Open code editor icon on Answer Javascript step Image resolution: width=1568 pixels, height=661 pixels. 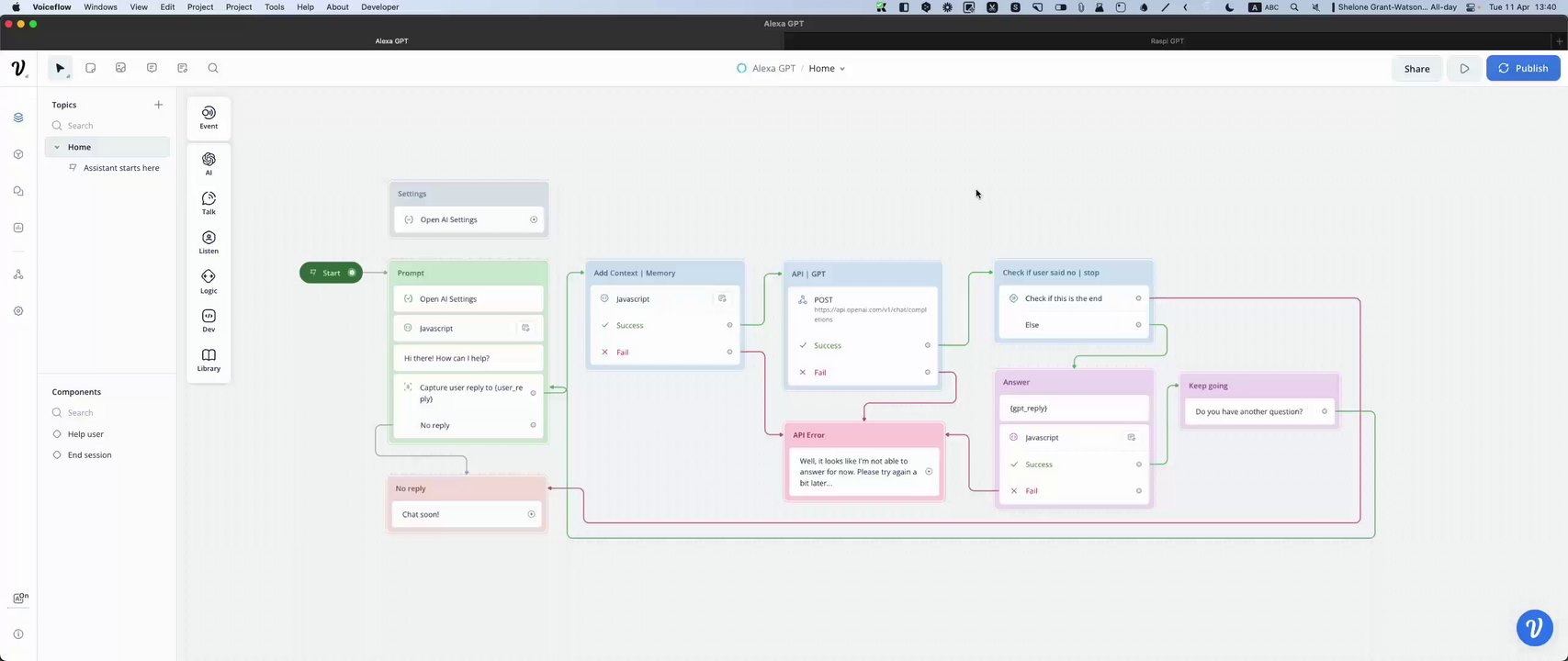click(x=1132, y=438)
